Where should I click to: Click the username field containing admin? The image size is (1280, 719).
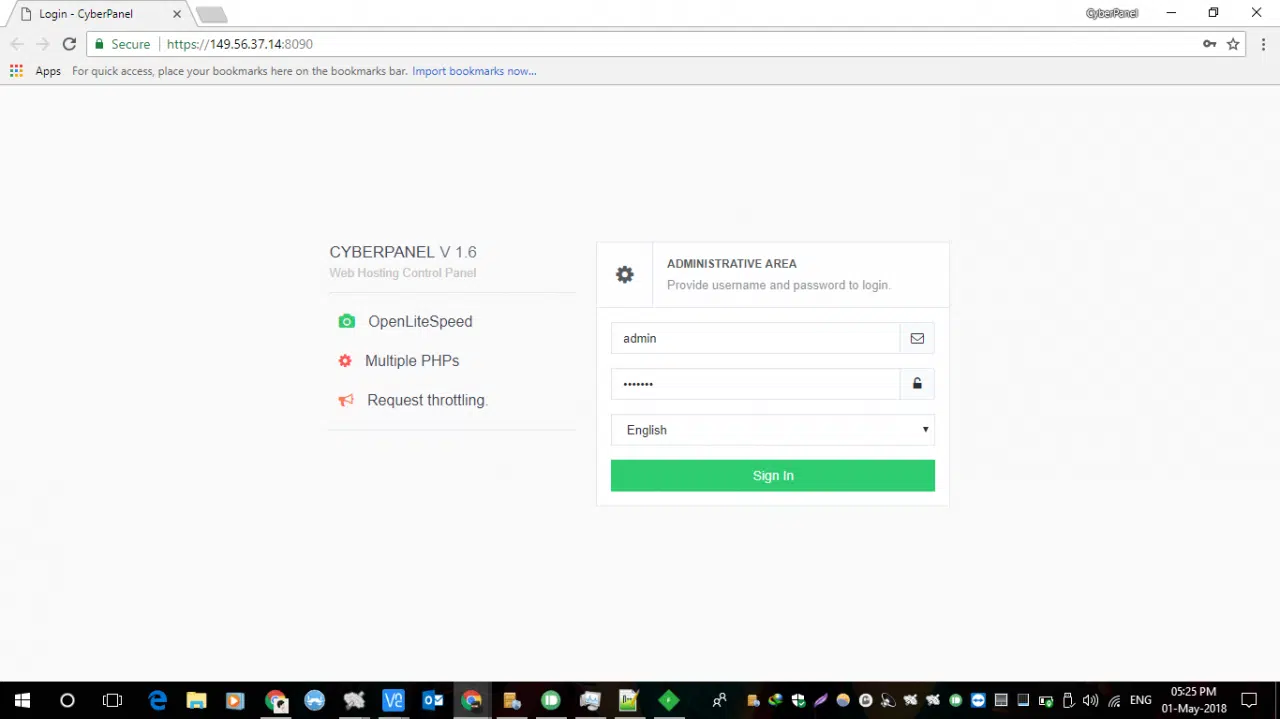coord(755,338)
